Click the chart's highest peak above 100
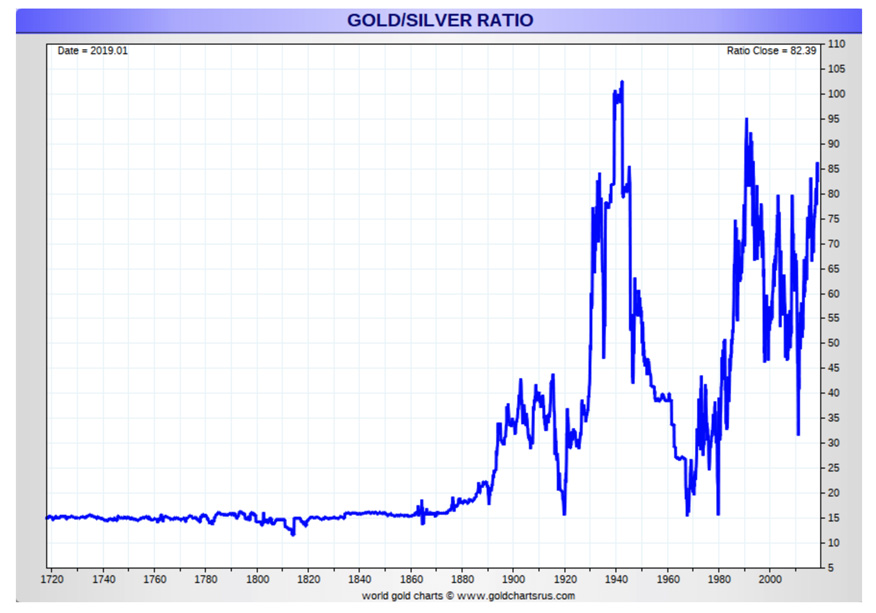Viewport: 876px width, 613px height. pos(622,82)
